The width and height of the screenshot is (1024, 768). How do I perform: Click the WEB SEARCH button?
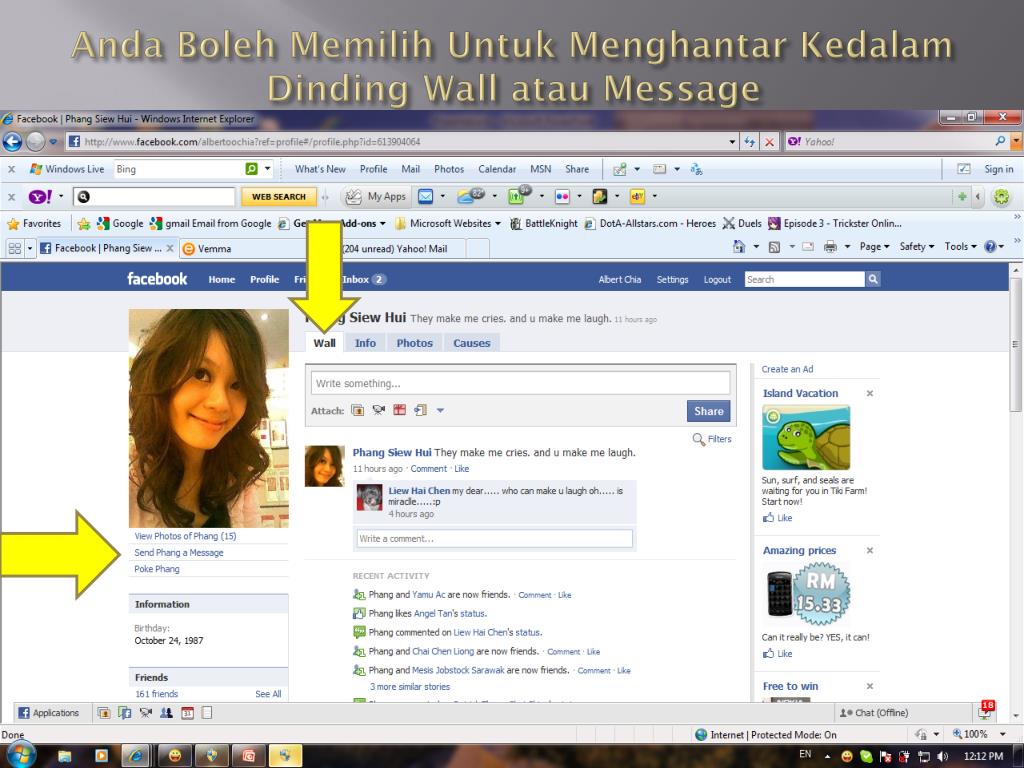pyautogui.click(x=279, y=197)
